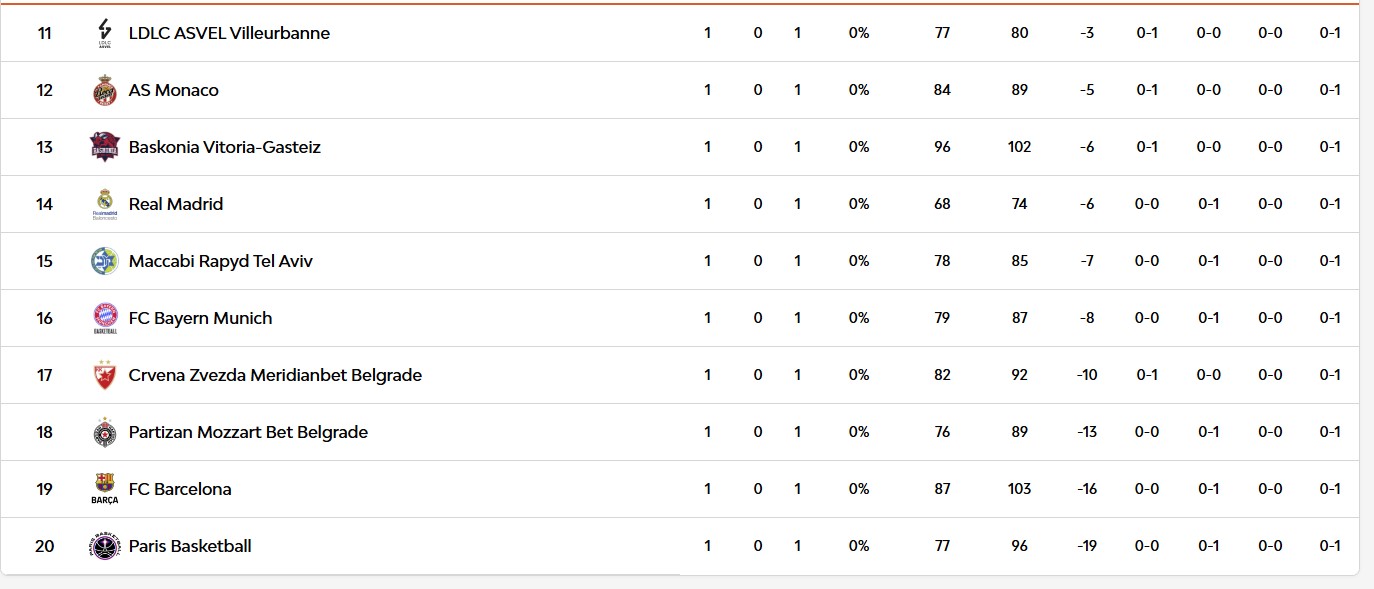Click the FC Bayern Munich badge
1374x589 pixels.
[105, 318]
